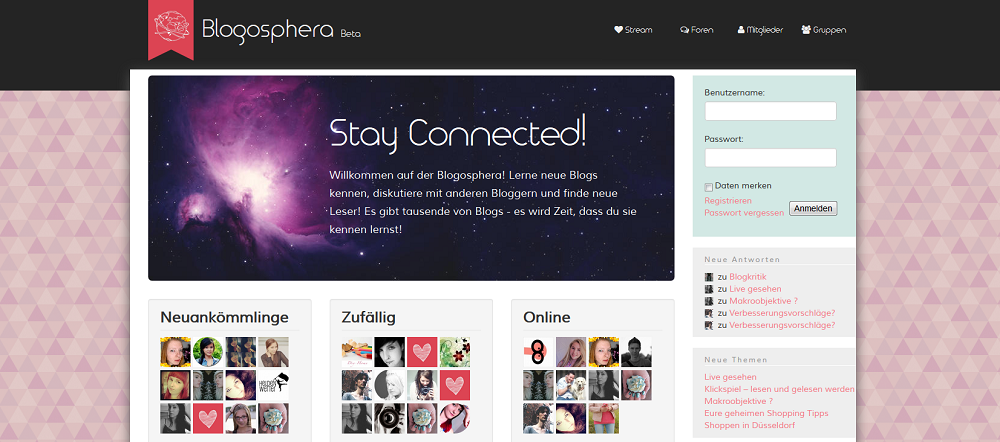Open the first avatar under Online
Screen dimensions: 1000x442
(x=538, y=352)
